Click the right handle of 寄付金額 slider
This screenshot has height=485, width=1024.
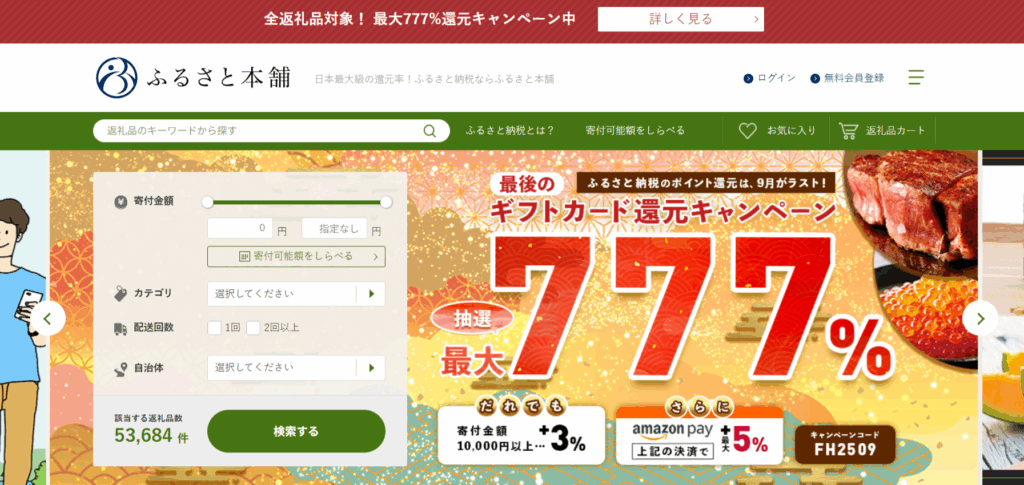tap(386, 202)
